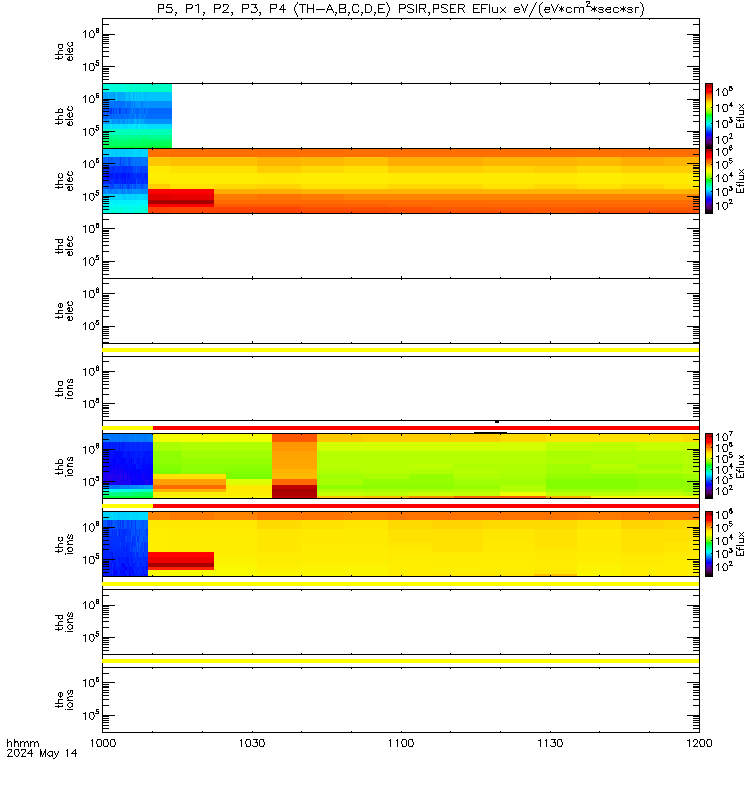
Task: Click the 'hhmm' axis units label
Action: point(22,743)
